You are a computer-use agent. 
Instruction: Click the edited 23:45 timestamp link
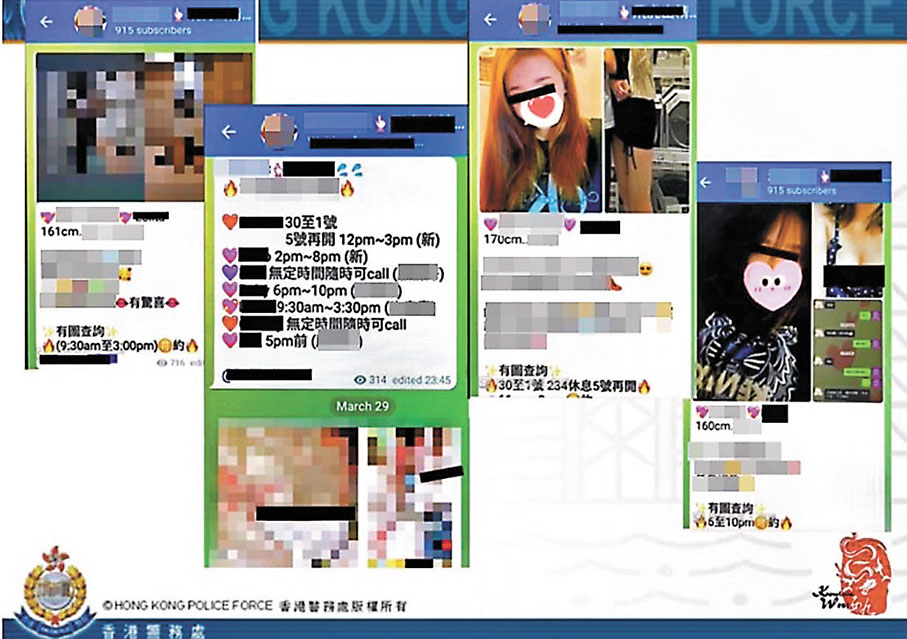pyautogui.click(x=420, y=379)
